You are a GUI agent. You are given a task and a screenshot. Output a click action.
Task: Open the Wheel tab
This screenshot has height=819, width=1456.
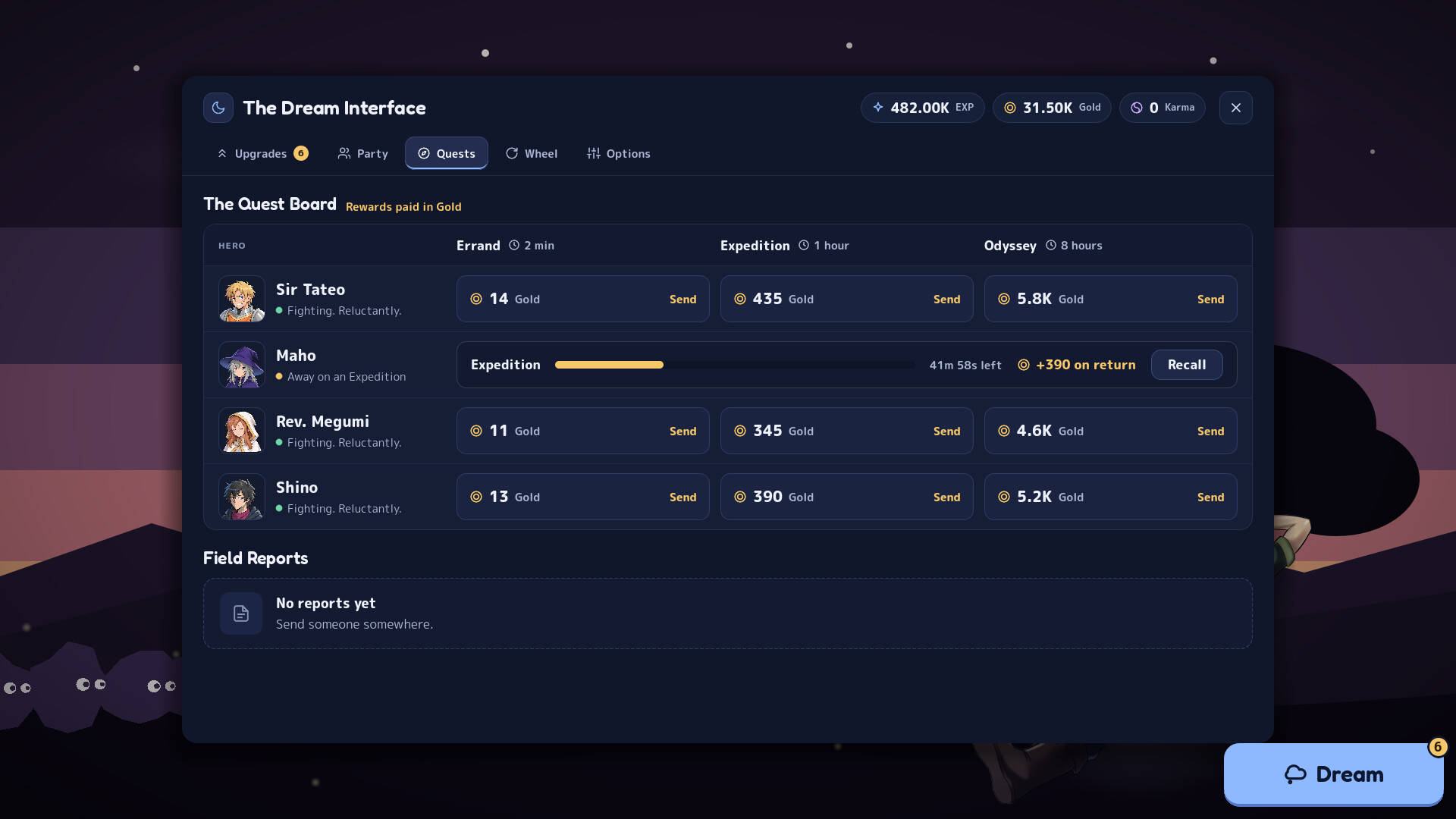point(531,153)
